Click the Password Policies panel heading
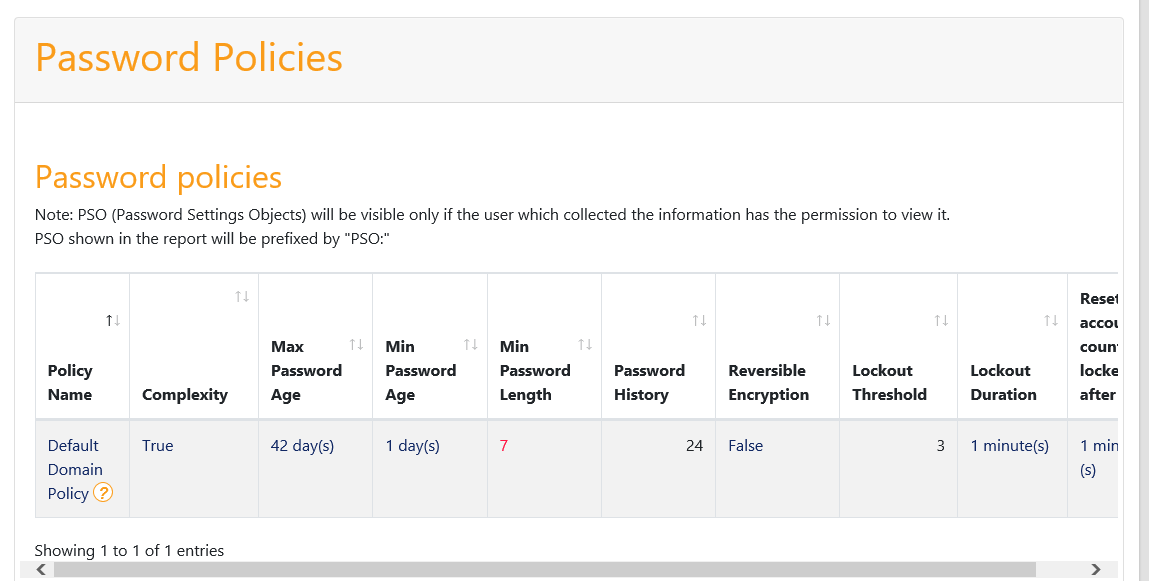1149x581 pixels. coord(189,57)
